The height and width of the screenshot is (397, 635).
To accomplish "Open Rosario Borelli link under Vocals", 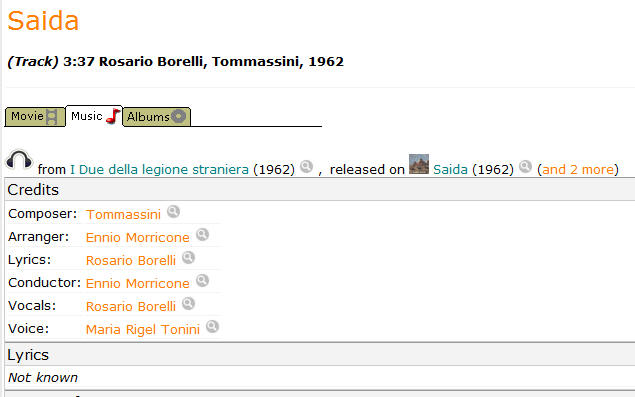I will 131,306.
